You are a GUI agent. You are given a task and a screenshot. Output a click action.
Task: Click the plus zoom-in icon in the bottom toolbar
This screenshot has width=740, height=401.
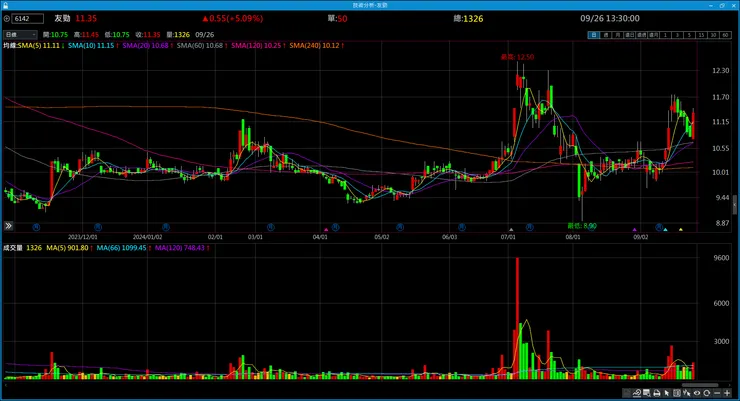[727, 393]
